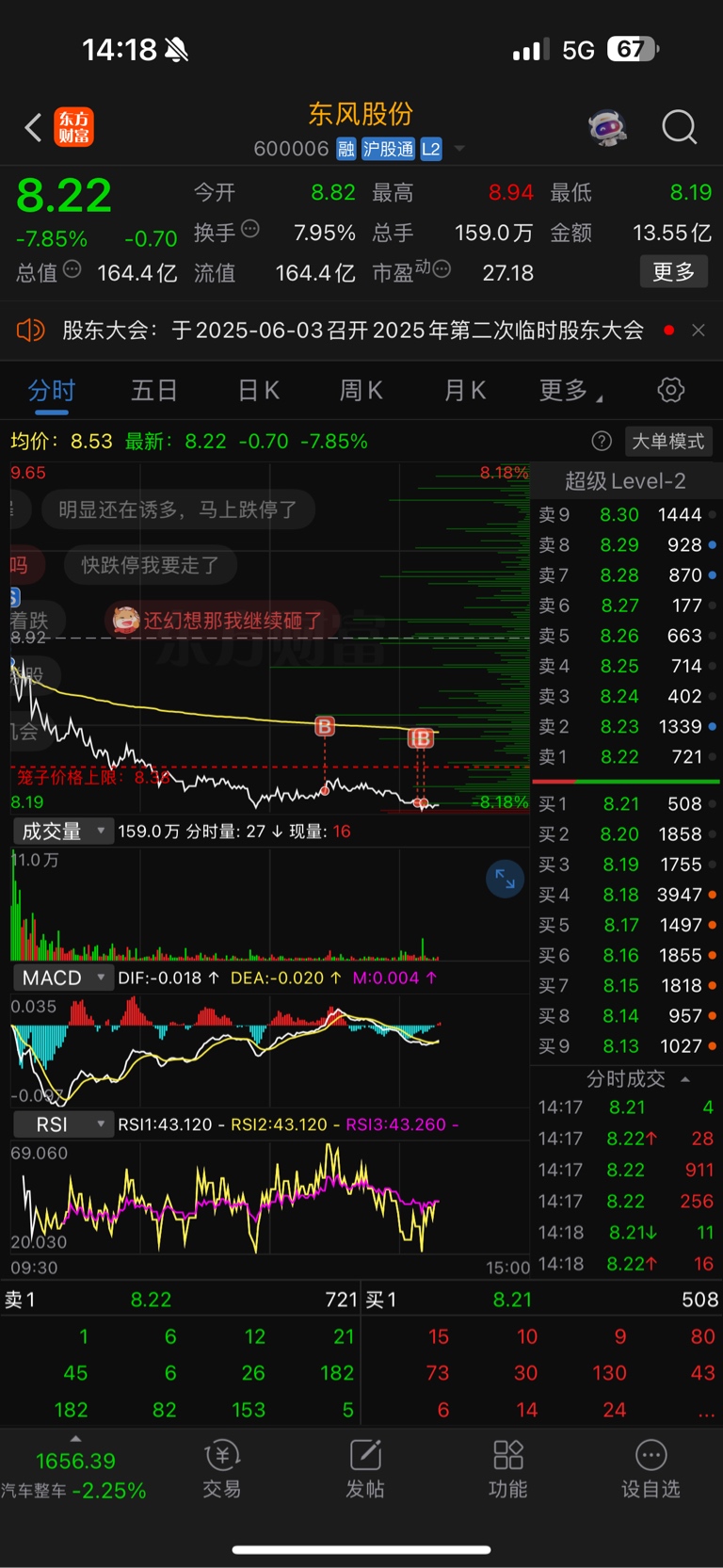This screenshot has width=723, height=1568.
Task: Tap the 卖1 queue header 721
Action: pyautogui.click(x=181, y=1300)
